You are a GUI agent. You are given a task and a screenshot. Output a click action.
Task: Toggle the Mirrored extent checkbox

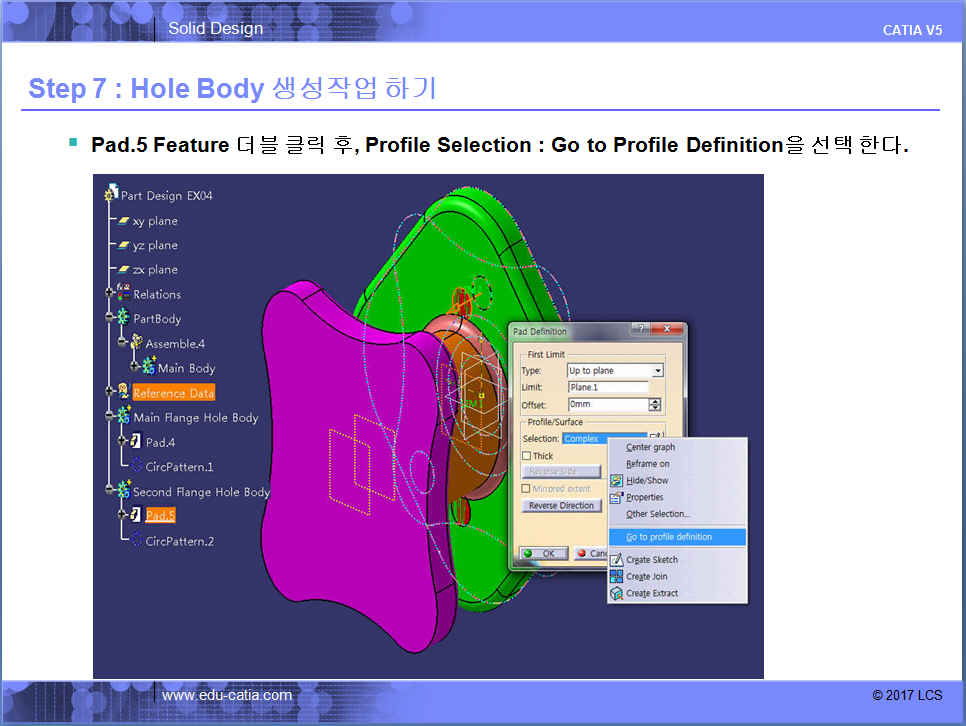click(x=527, y=489)
